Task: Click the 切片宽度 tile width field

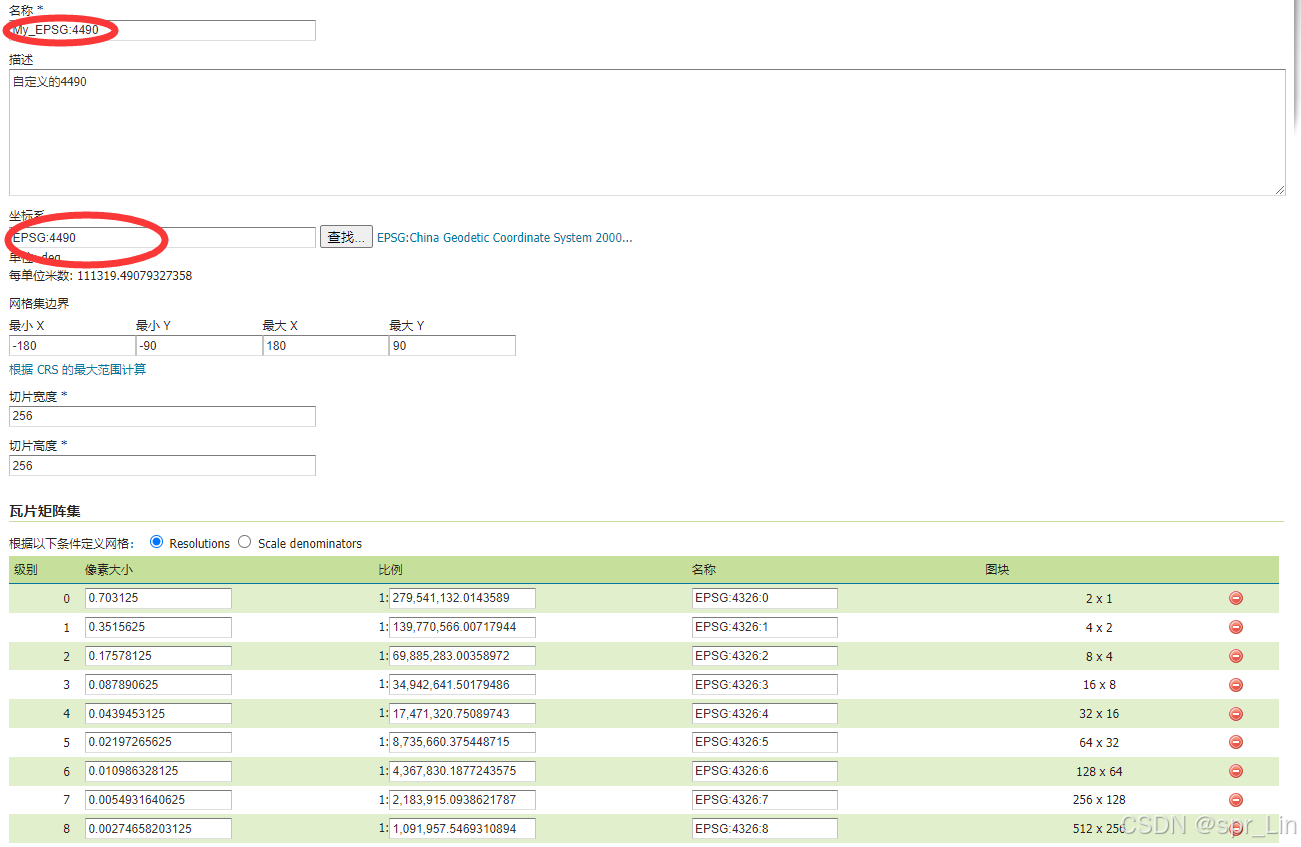Action: pyautogui.click(x=161, y=416)
